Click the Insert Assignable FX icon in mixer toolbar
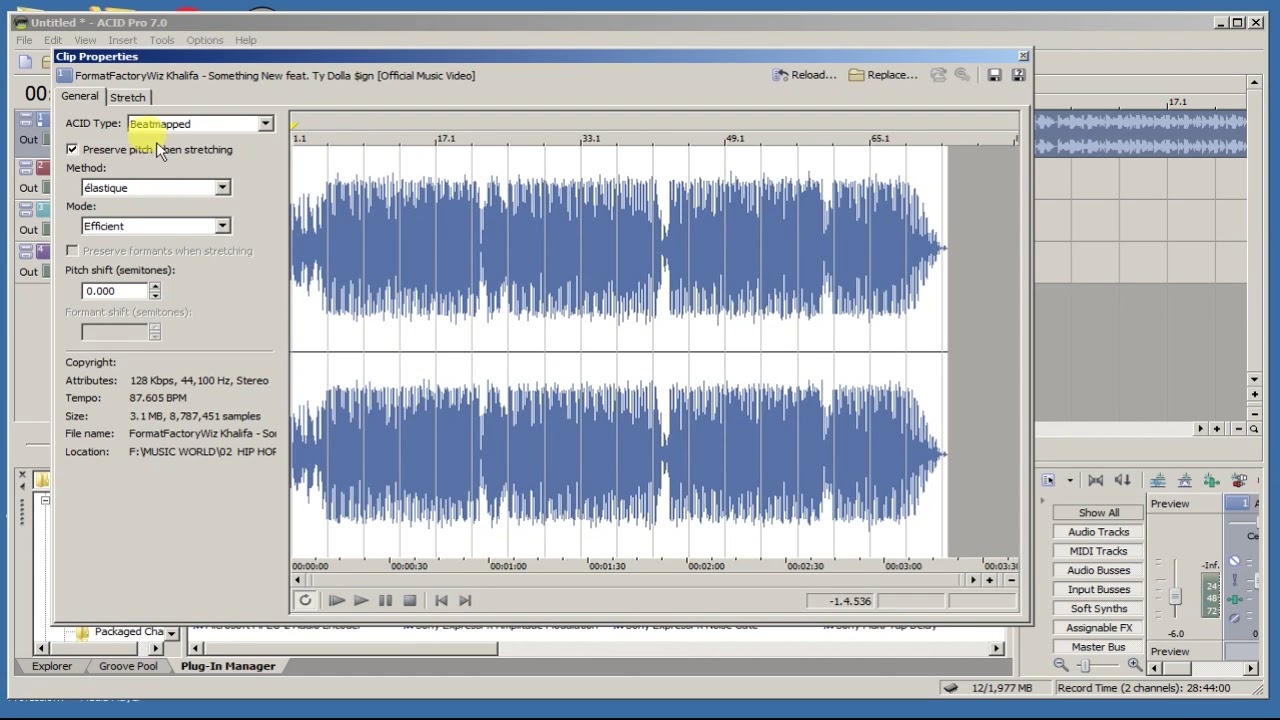This screenshot has height=720, width=1280. pos(1212,481)
